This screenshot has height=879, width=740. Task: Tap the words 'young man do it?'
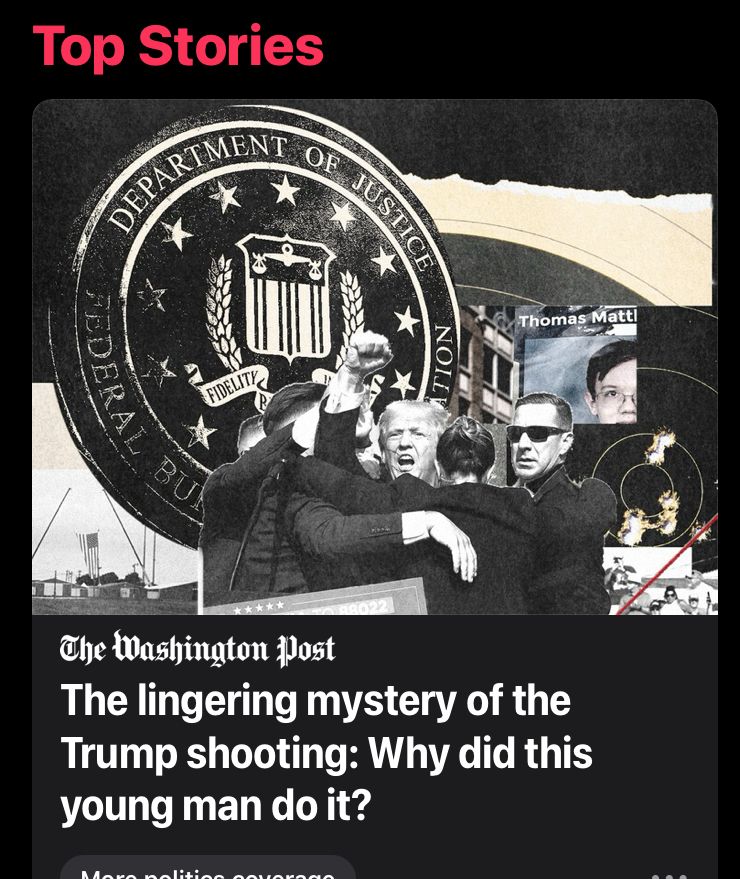click(216, 806)
